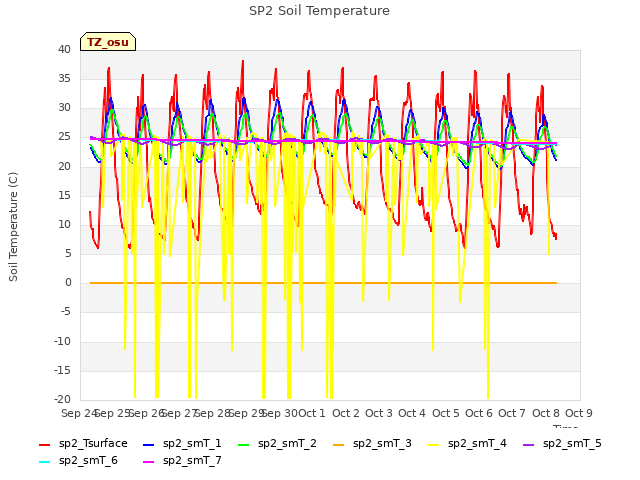
Task: Click the -5 y-axis tick label
Action: (66, 312)
